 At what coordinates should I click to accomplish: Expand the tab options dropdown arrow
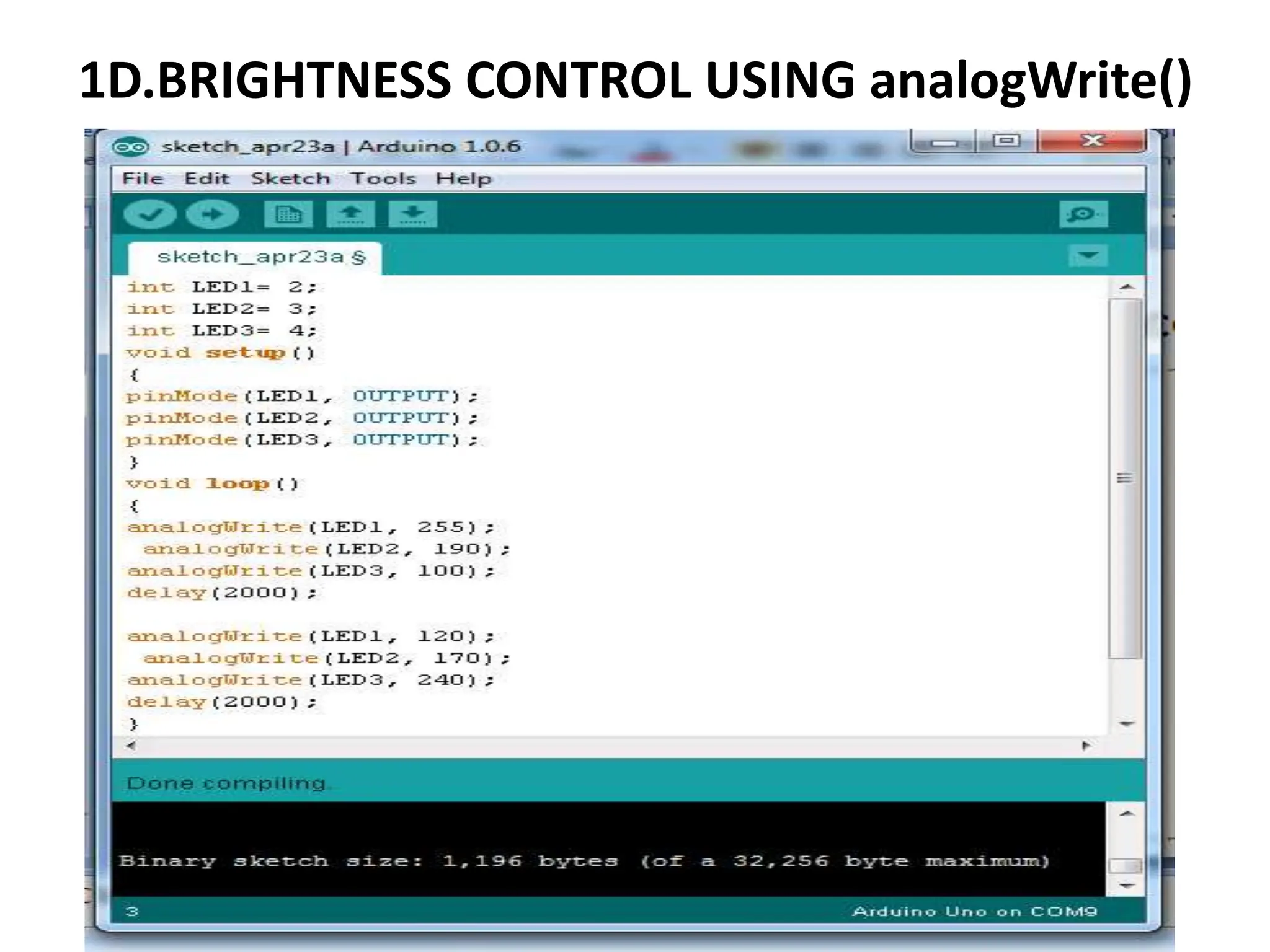1088,256
